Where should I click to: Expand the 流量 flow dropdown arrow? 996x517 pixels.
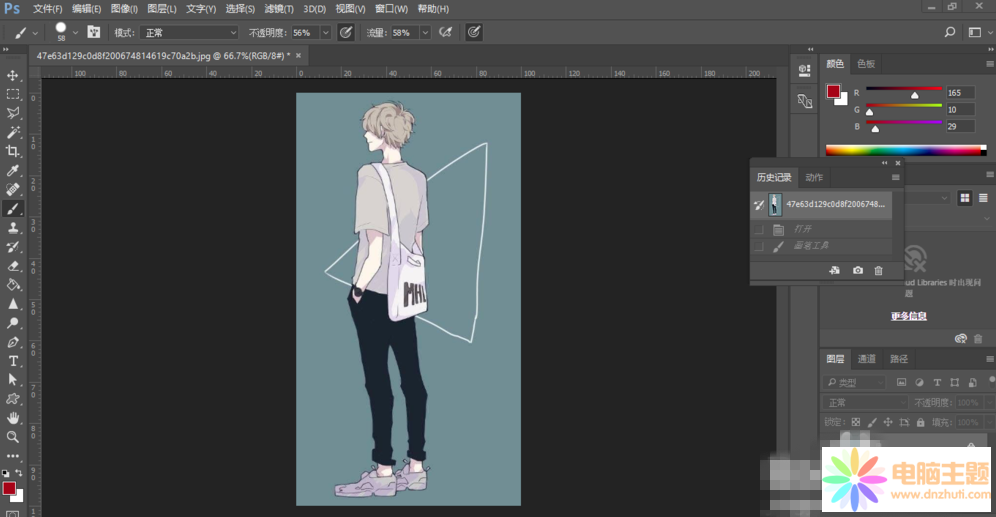pos(425,32)
